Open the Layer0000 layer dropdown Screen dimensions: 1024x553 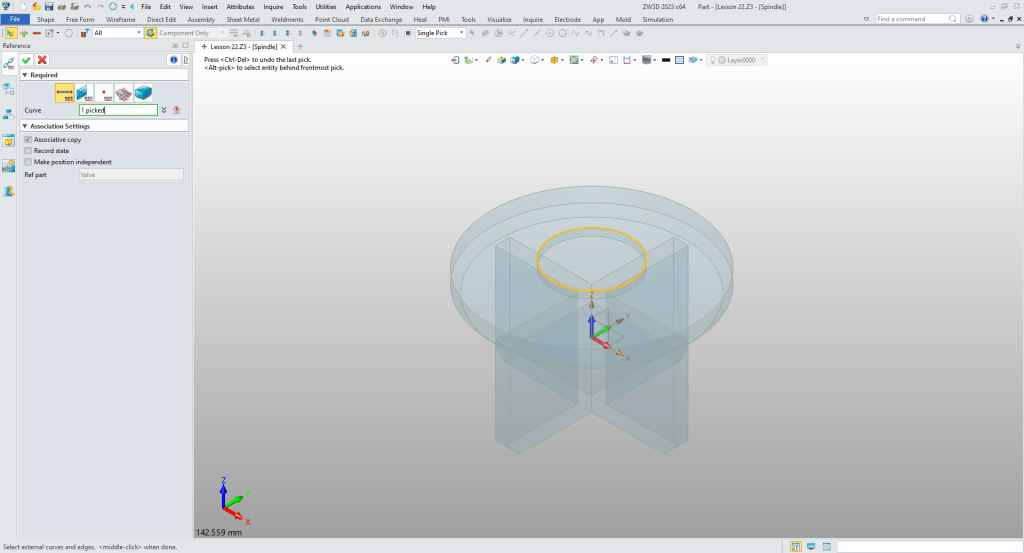click(762, 60)
